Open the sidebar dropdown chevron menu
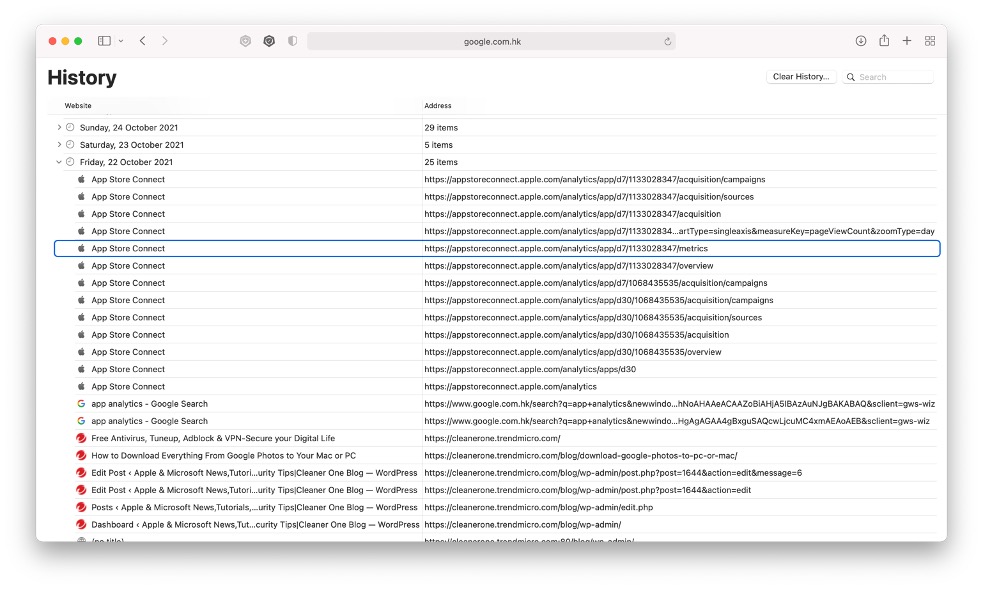Screen dimensions: 983x589 pos(121,41)
